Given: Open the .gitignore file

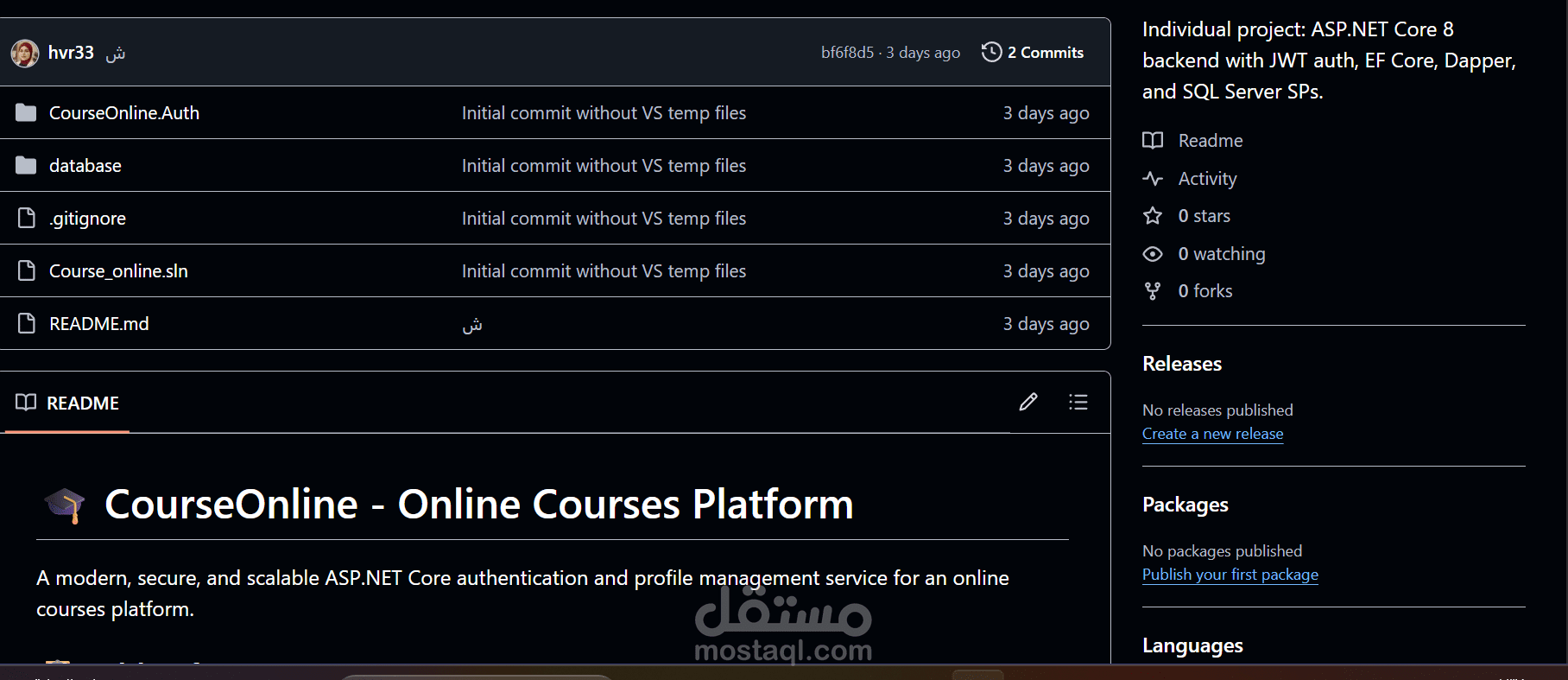Looking at the screenshot, I should [87, 219].
